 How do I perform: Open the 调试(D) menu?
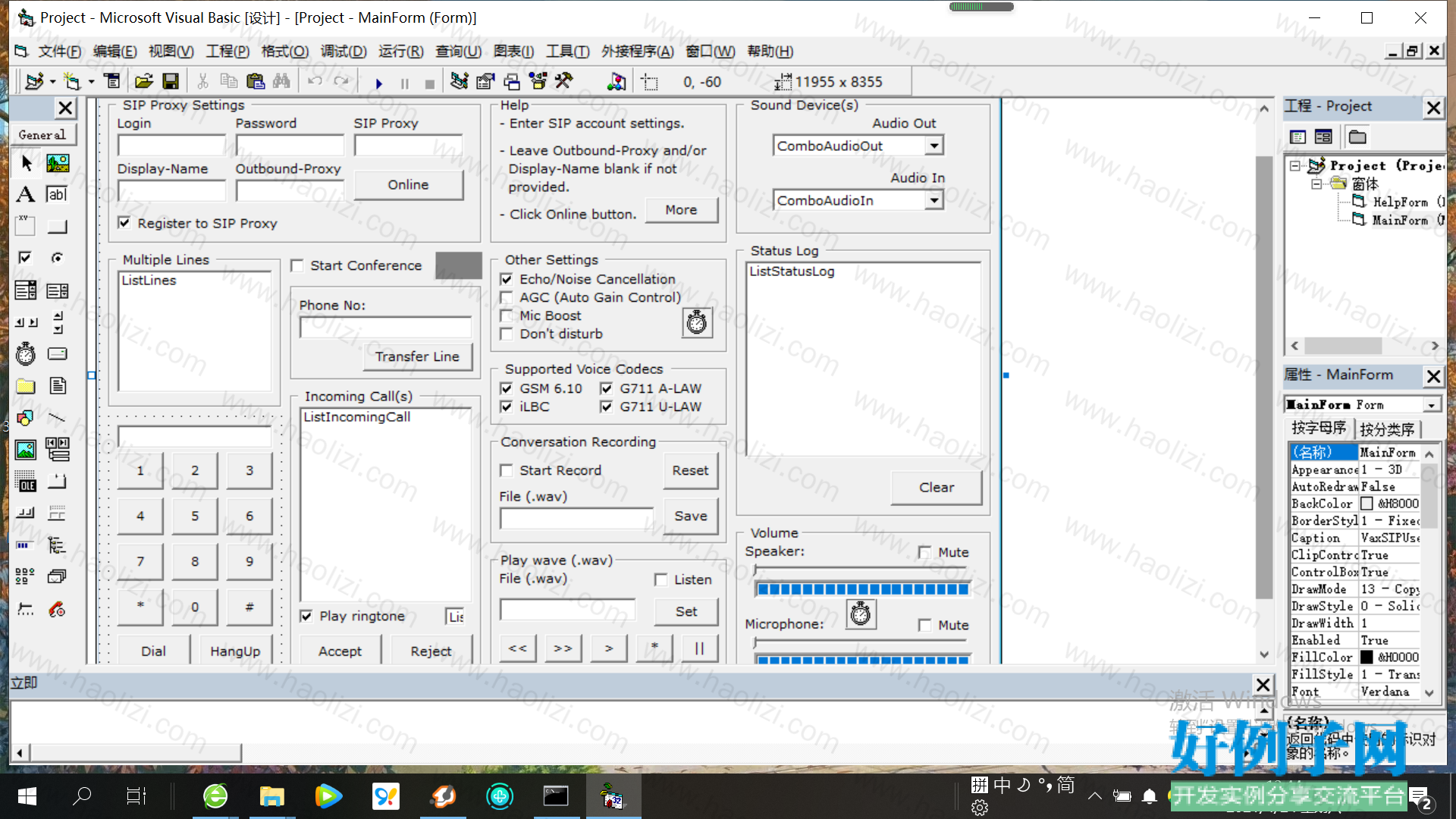point(344,51)
